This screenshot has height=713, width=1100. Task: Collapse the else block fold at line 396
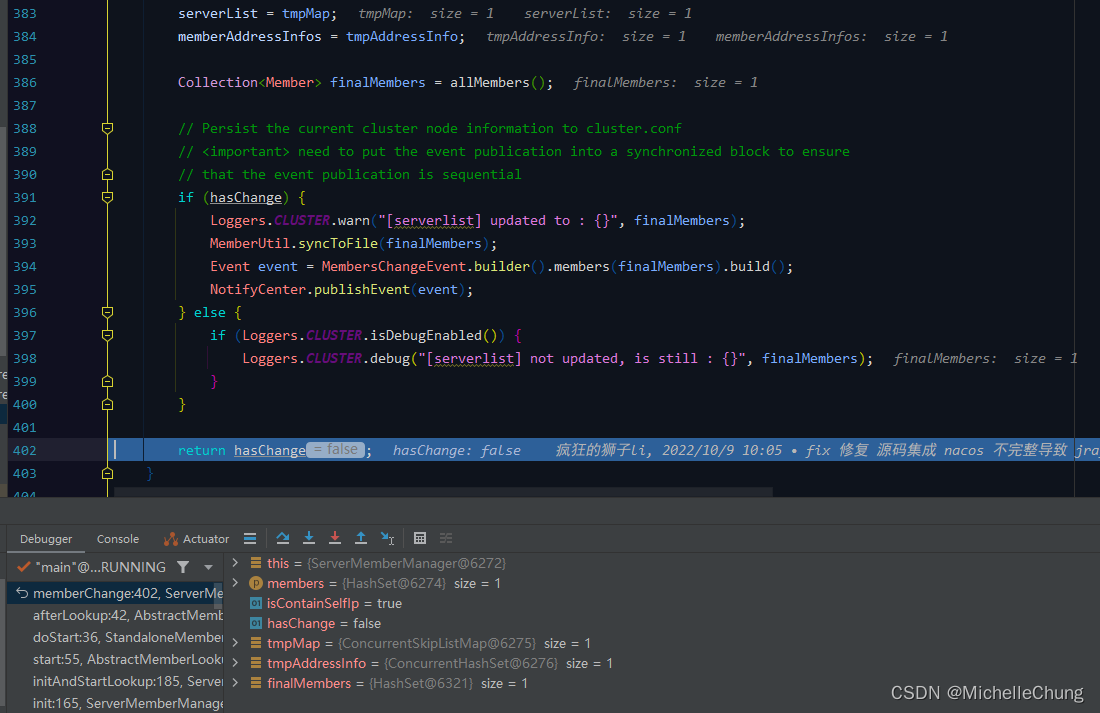tap(107, 312)
